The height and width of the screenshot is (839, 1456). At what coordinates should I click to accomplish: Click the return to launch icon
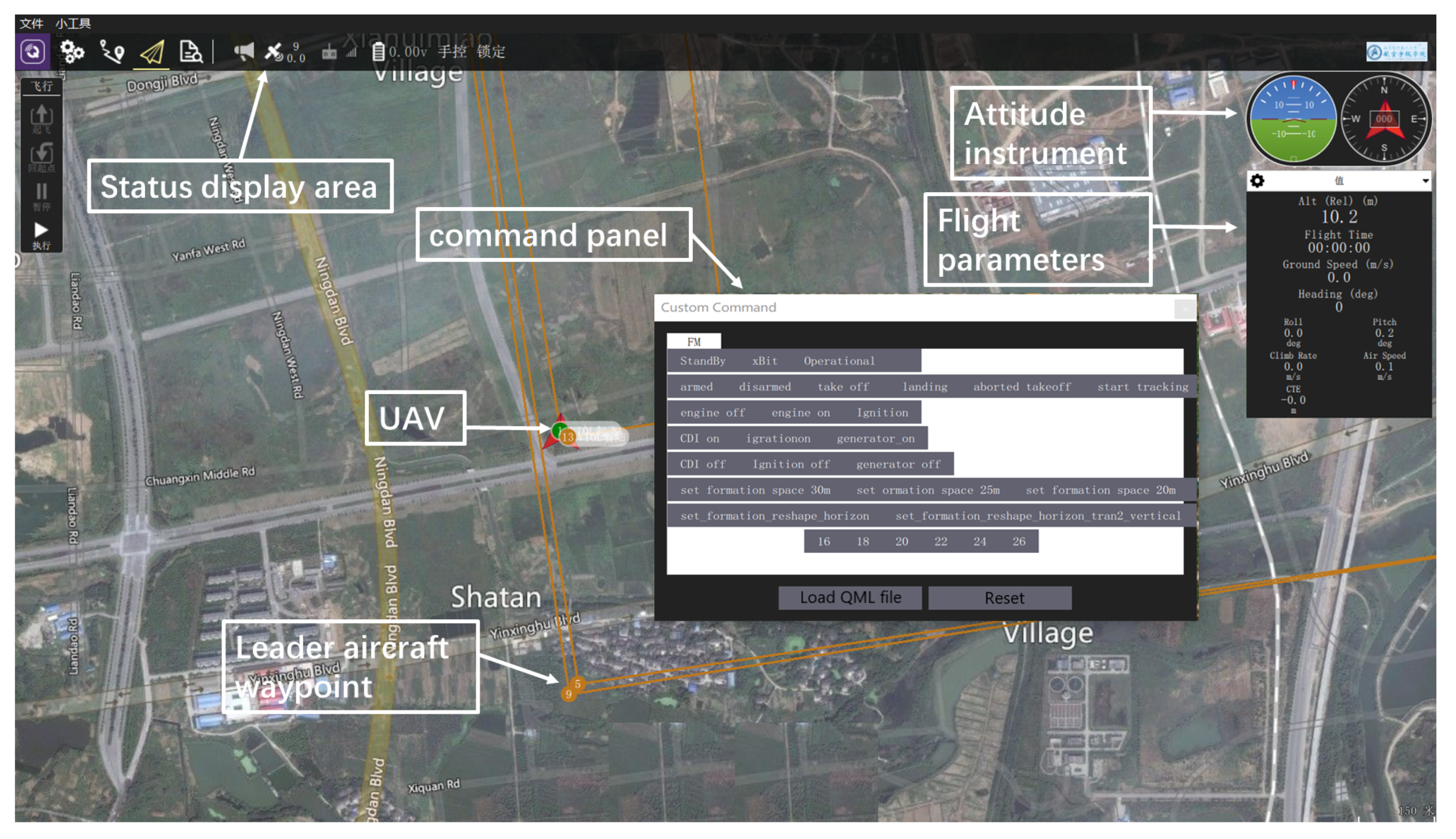42,156
